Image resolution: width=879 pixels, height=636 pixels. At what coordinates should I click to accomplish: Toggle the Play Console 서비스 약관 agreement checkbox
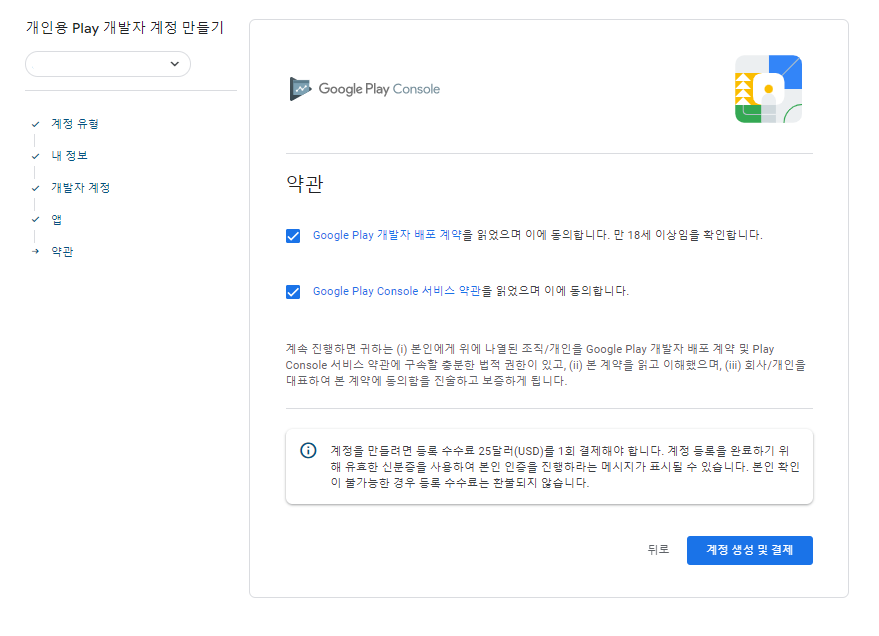pos(293,292)
